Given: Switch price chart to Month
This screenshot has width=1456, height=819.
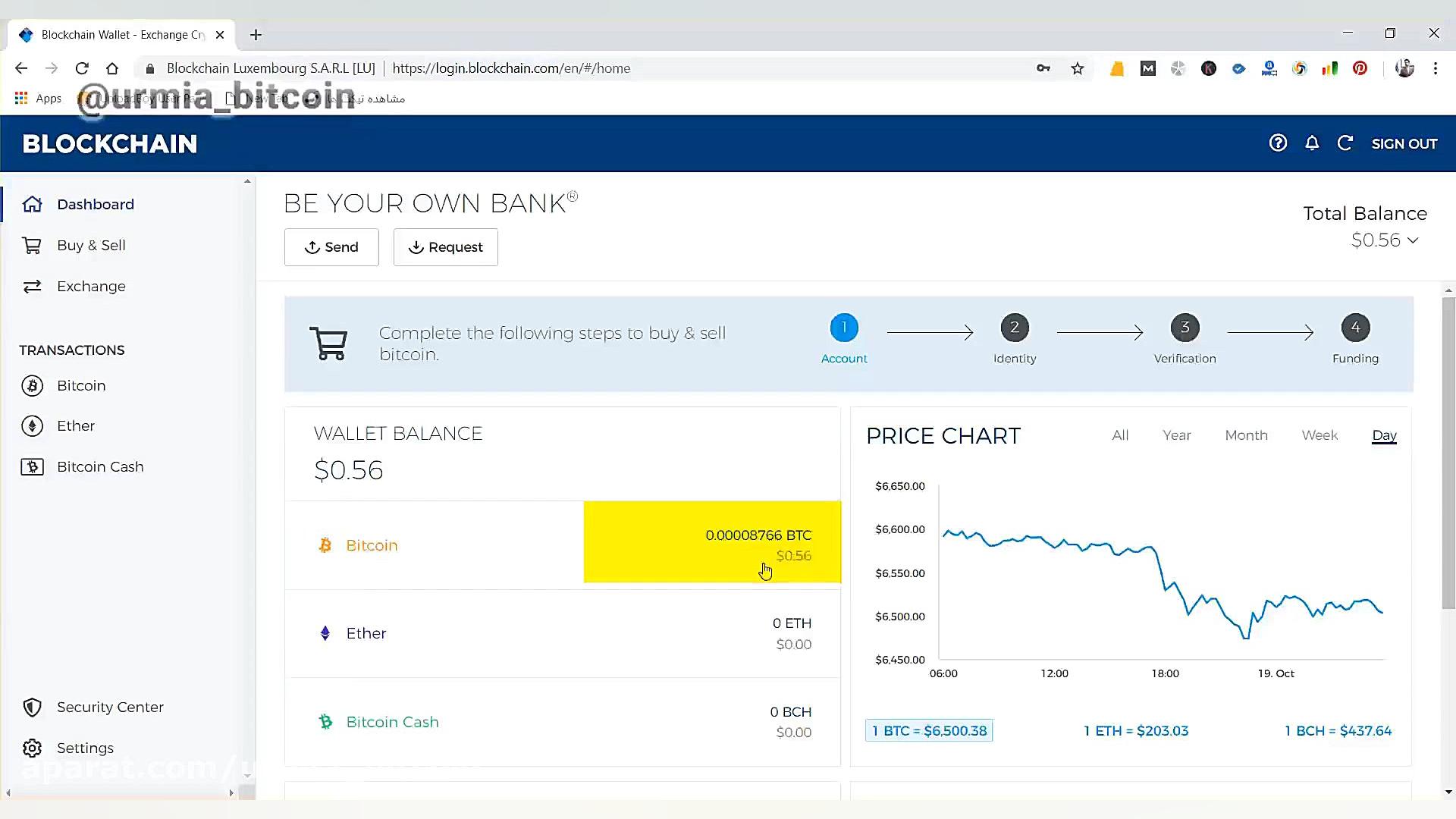Looking at the screenshot, I should point(1246,435).
